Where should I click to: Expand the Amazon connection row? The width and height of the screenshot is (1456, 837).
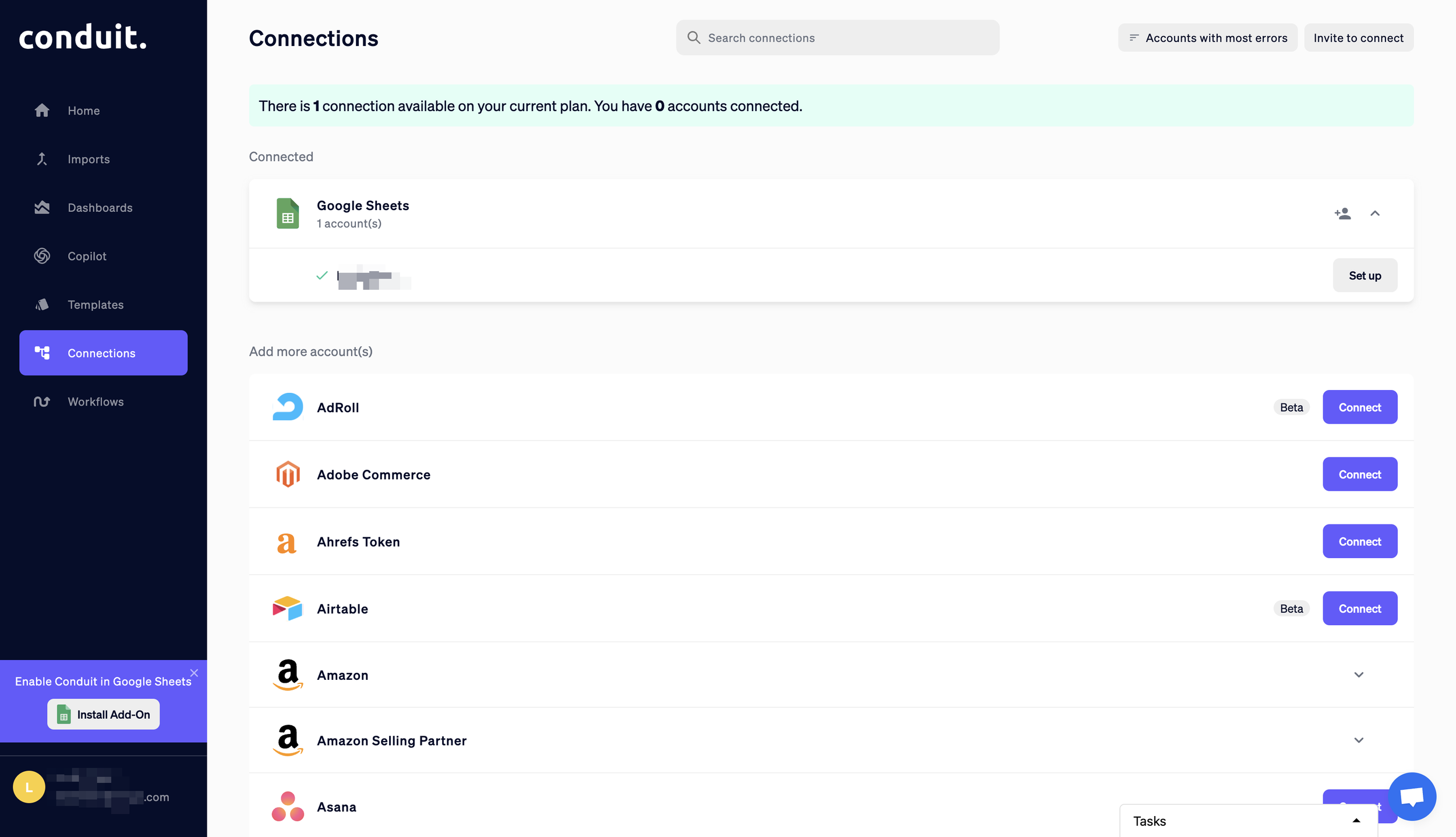[x=1359, y=675]
